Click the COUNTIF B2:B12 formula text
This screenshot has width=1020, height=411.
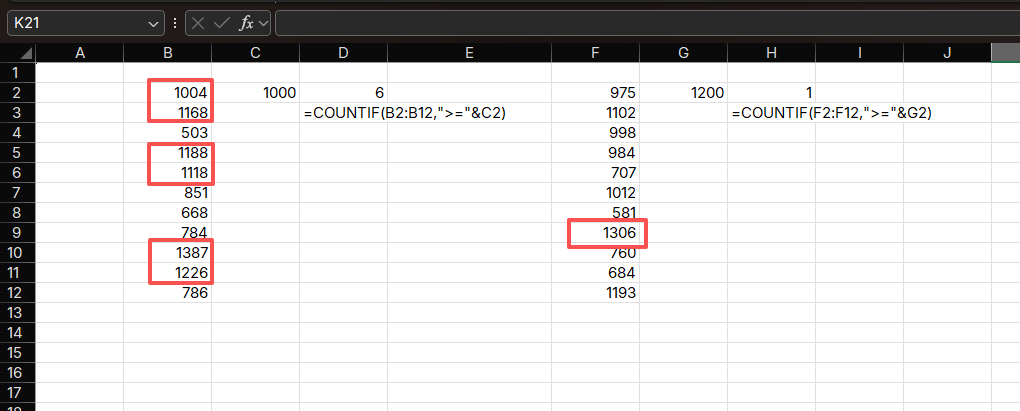point(405,113)
